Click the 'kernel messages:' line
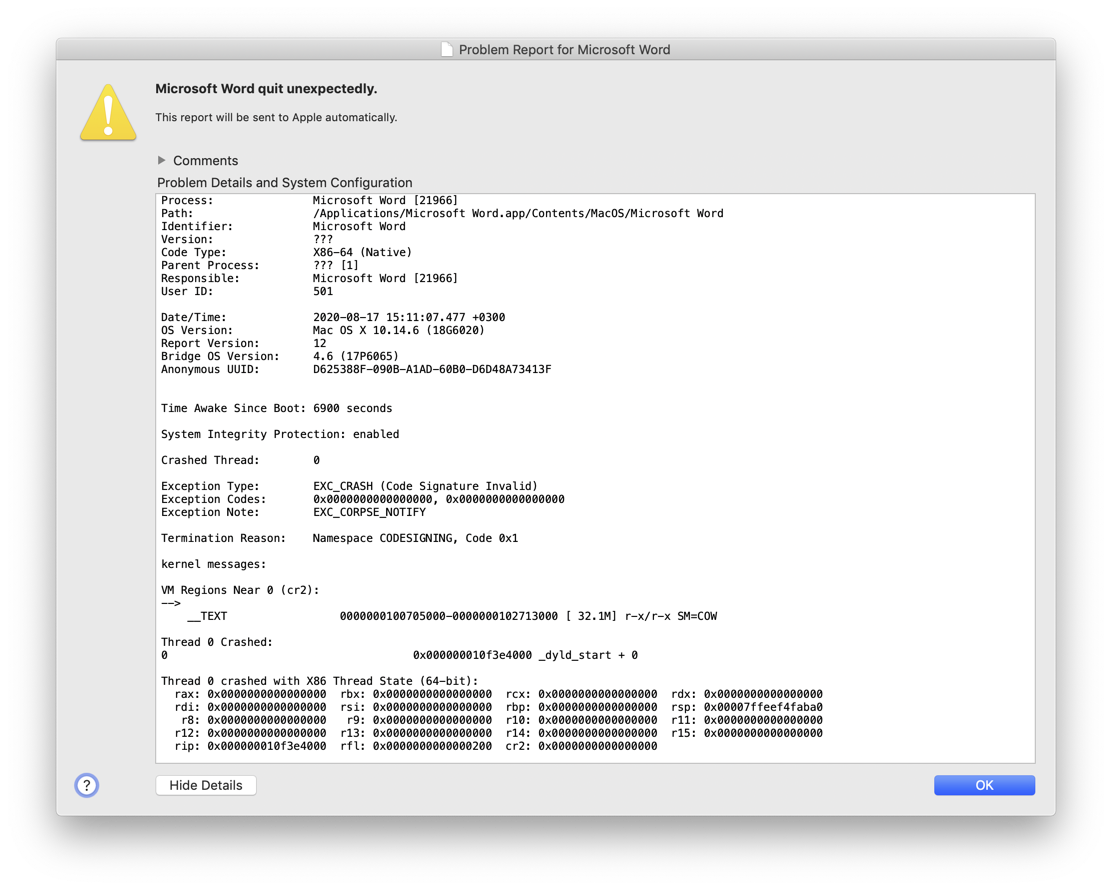This screenshot has height=890, width=1112. click(213, 564)
